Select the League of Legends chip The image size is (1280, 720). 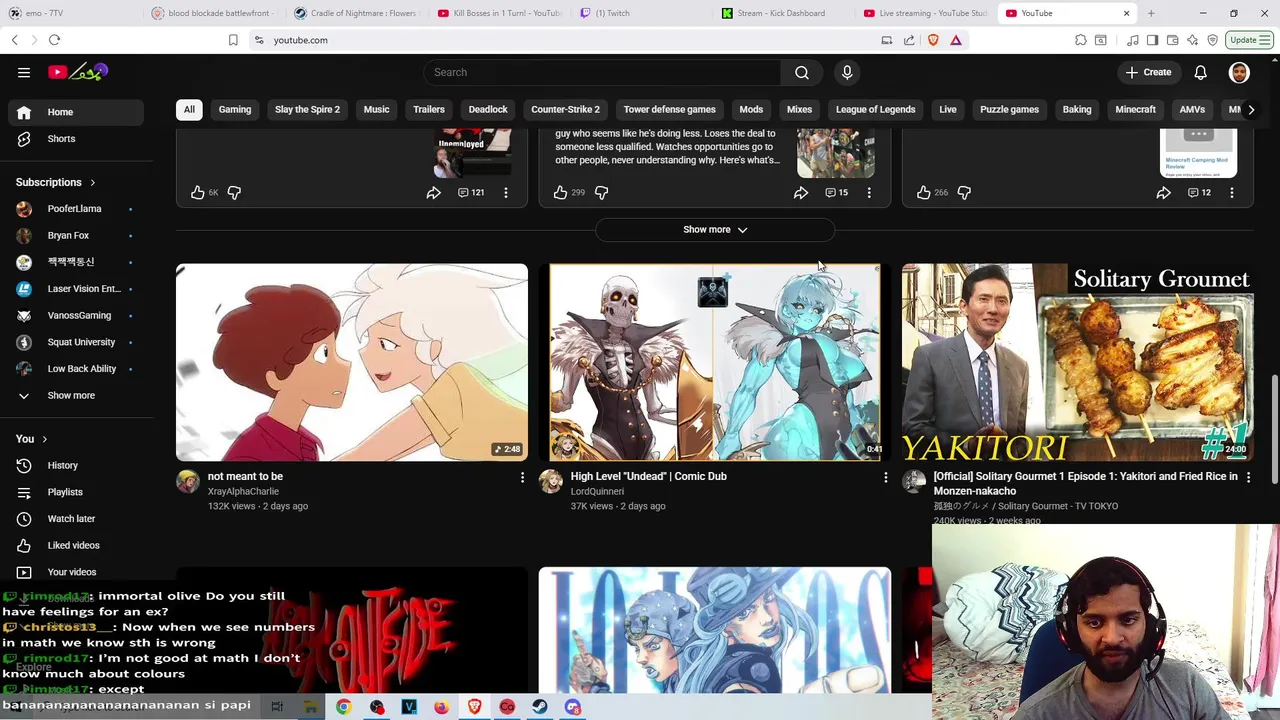pos(875,110)
